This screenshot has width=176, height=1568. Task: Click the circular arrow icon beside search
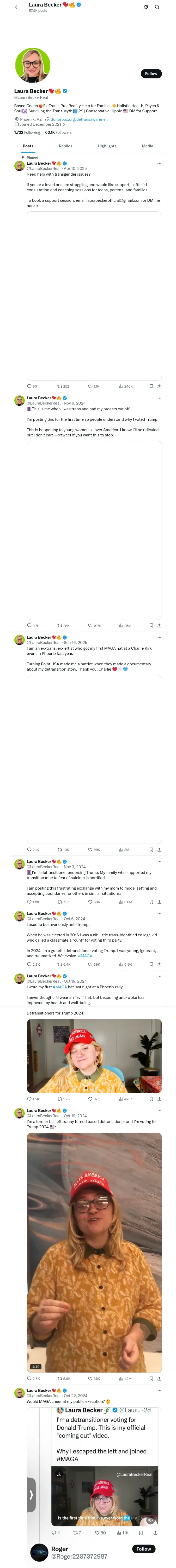146,7
